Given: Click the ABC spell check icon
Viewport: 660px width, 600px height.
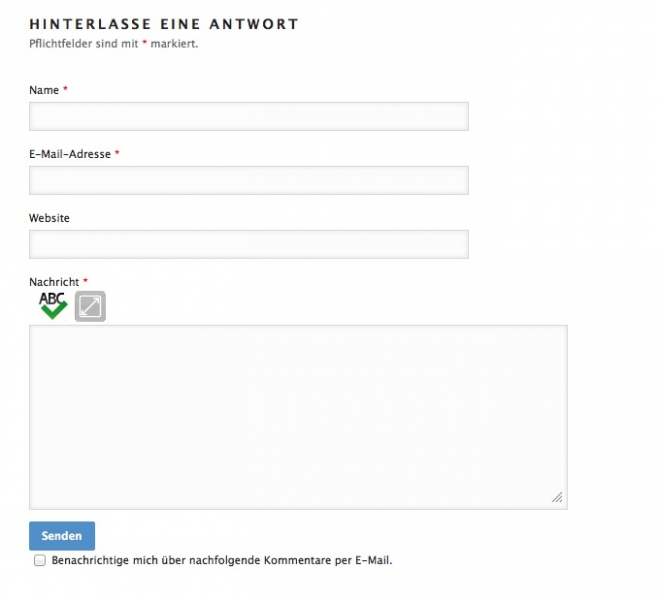Looking at the screenshot, I should (x=53, y=306).
